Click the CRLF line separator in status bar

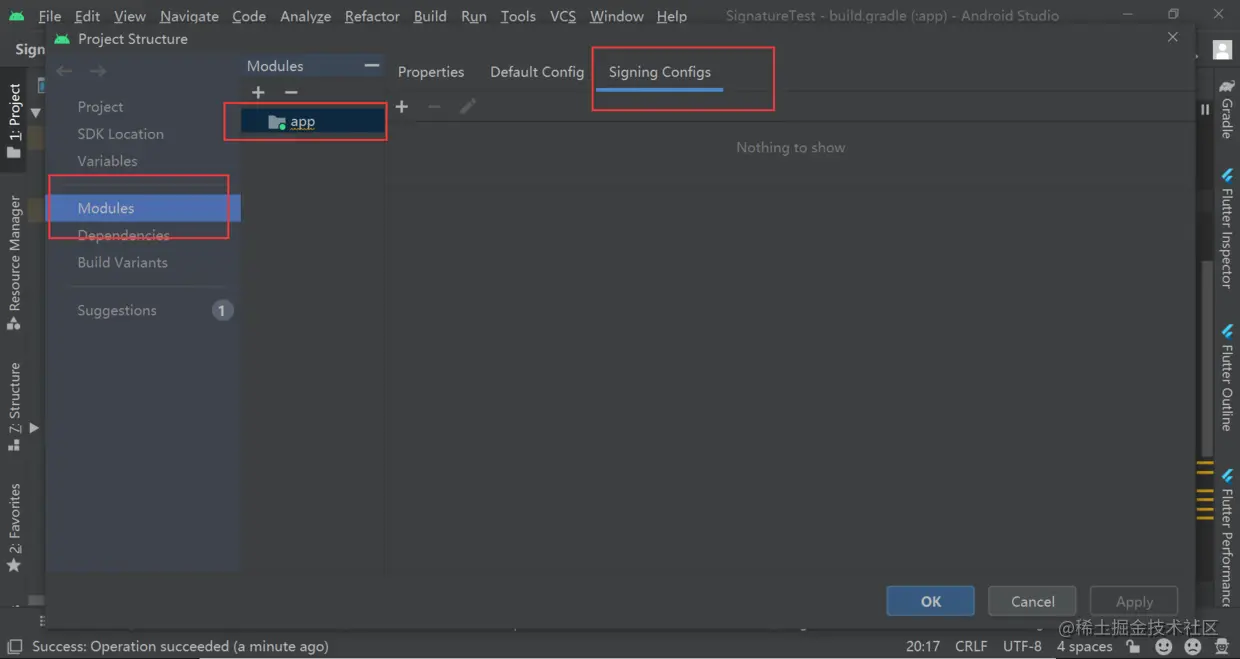[971, 647]
